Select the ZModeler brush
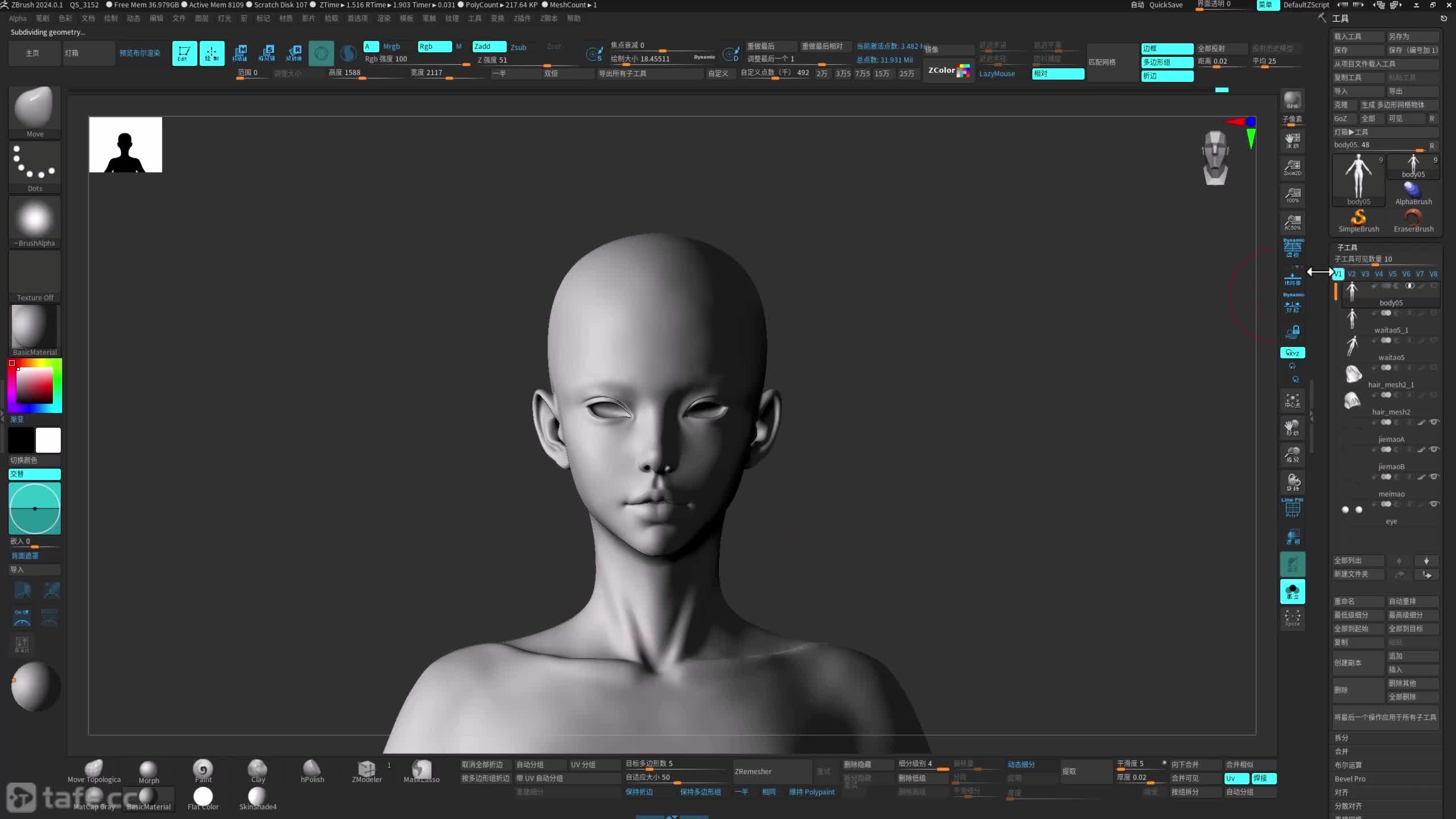Screen dimensions: 1456x819 click(367, 771)
